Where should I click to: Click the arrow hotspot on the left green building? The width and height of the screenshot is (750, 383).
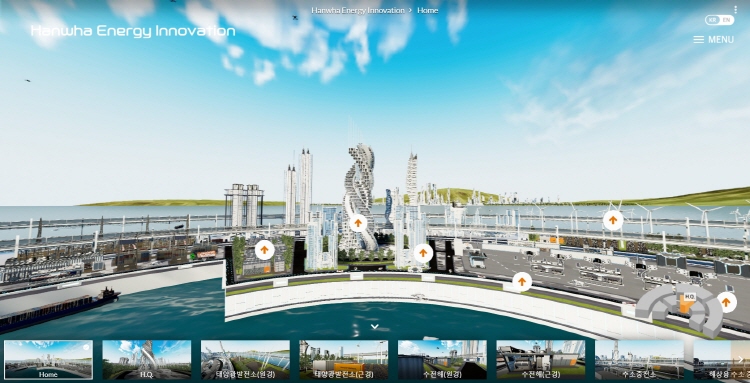point(265,250)
